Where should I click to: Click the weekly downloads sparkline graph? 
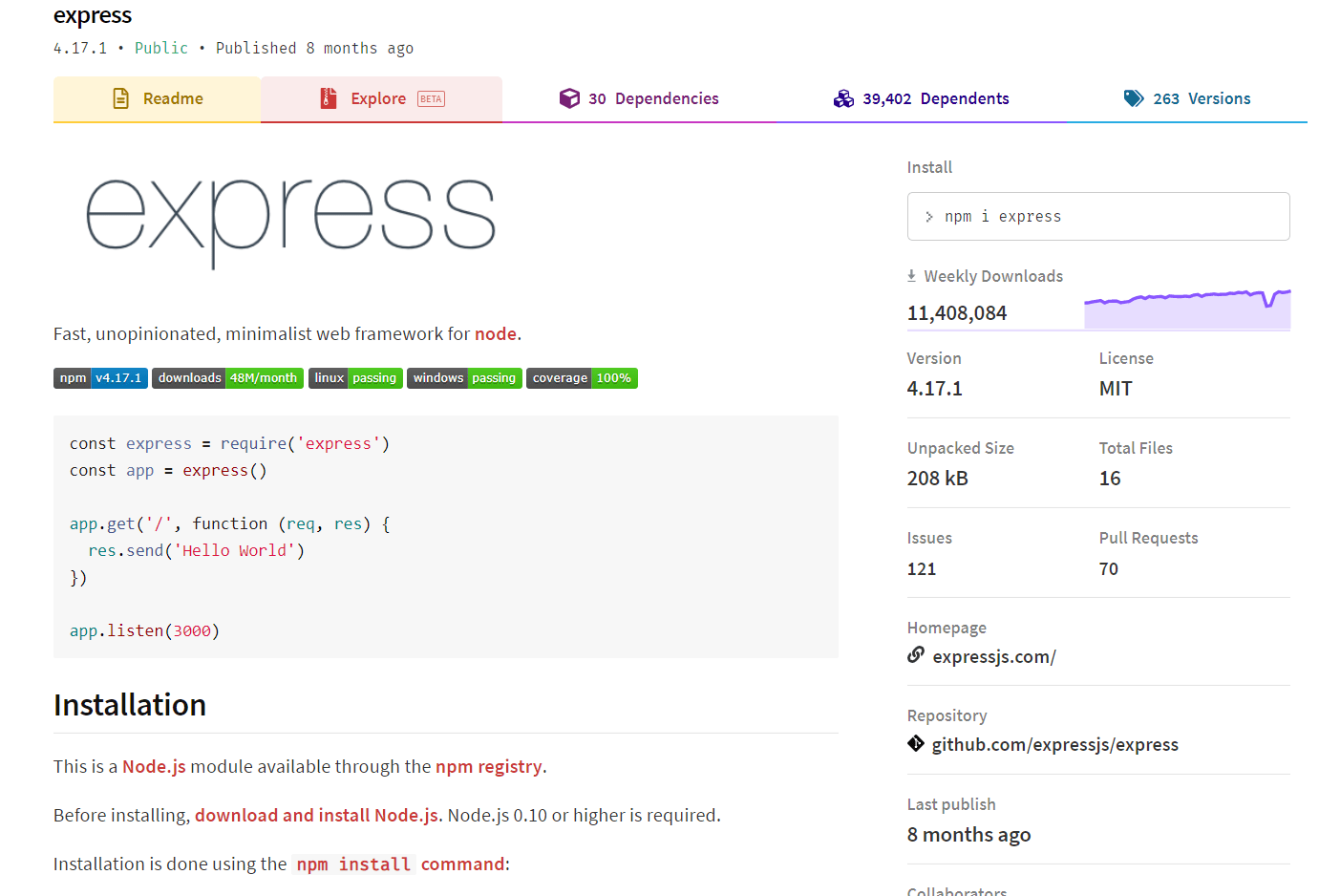[x=1186, y=306]
